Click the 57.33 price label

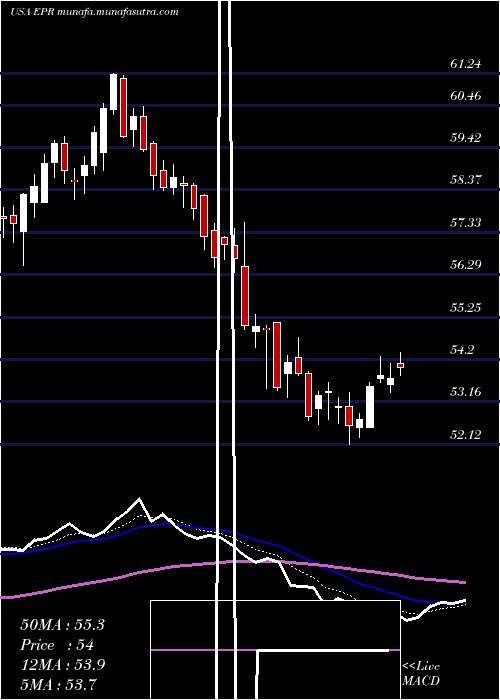466,222
